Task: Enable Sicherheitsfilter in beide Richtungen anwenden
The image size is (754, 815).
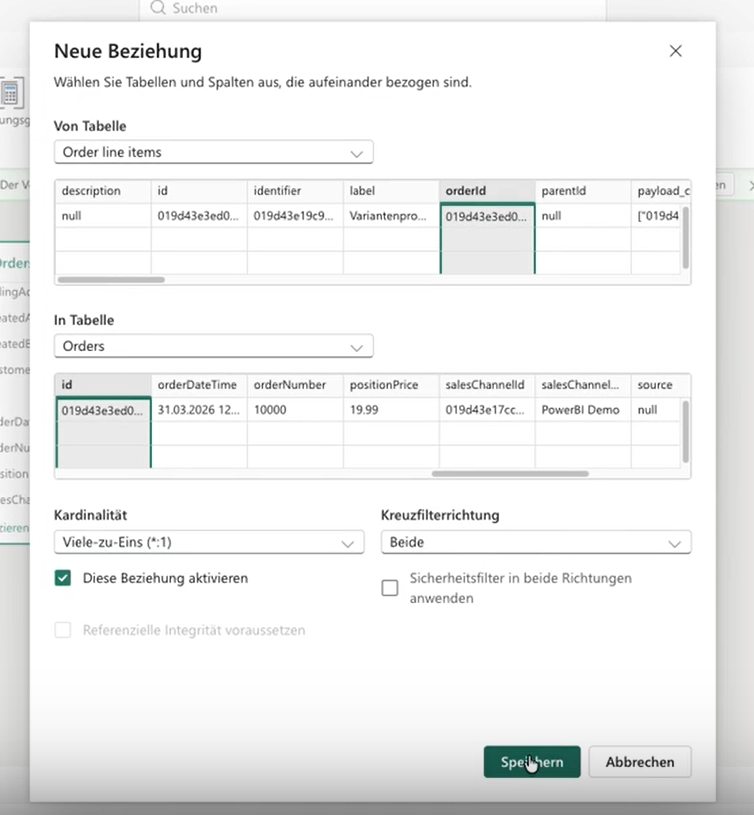Action: click(x=390, y=588)
